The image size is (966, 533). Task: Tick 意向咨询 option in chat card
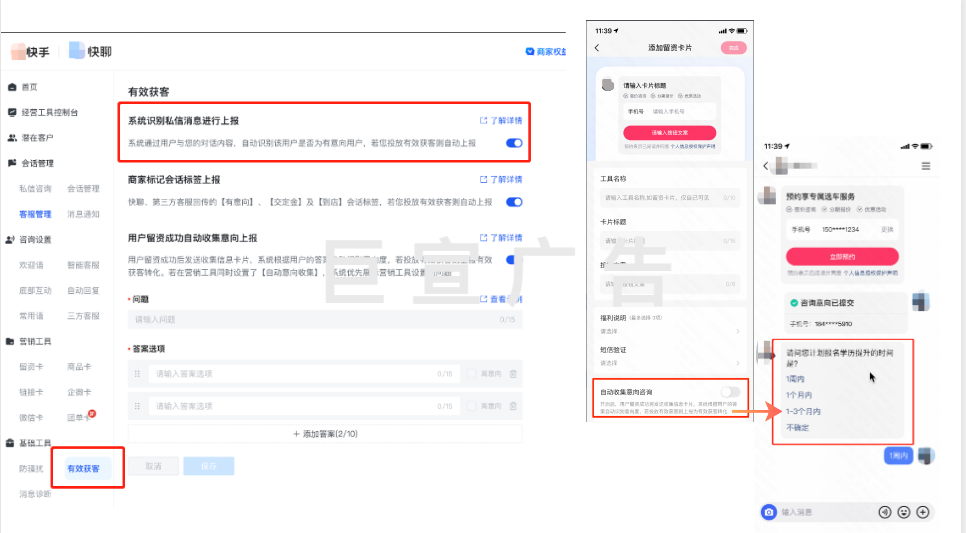[x=789, y=210]
